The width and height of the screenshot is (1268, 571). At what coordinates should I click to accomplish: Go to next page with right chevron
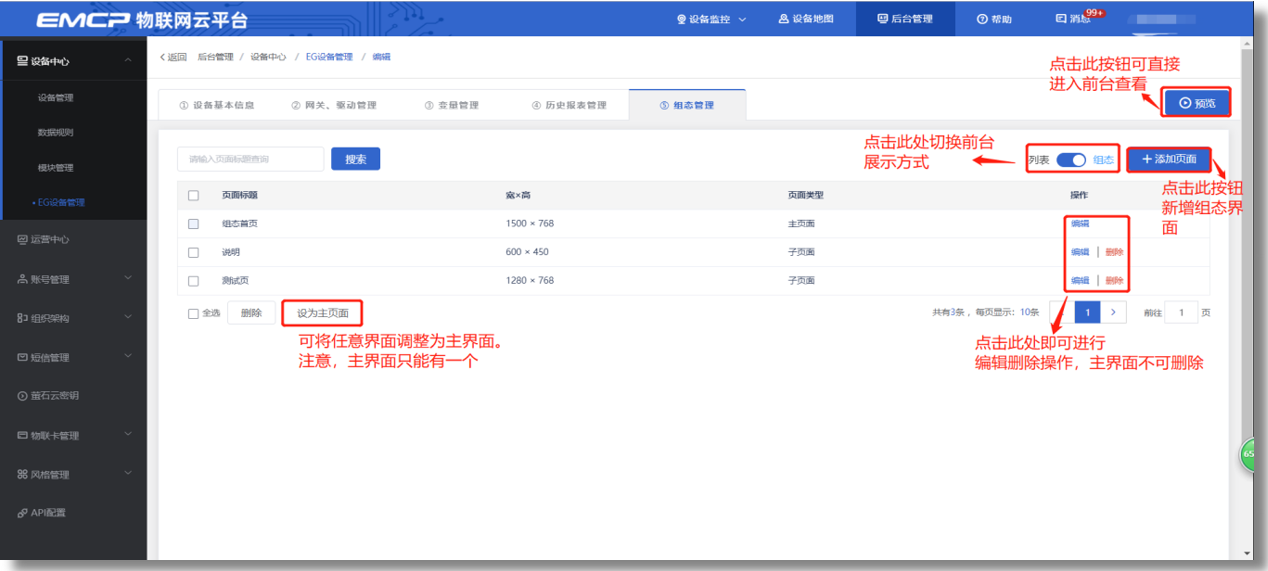pos(1113,313)
